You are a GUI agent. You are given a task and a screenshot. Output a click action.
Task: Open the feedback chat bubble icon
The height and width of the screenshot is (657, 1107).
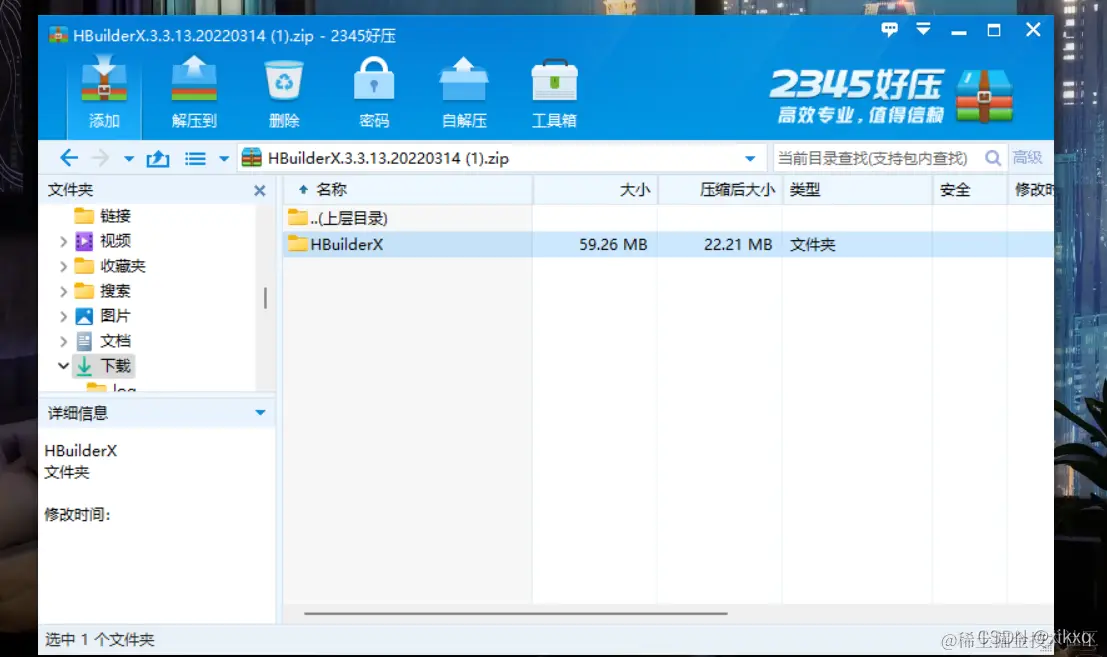pyautogui.click(x=890, y=30)
